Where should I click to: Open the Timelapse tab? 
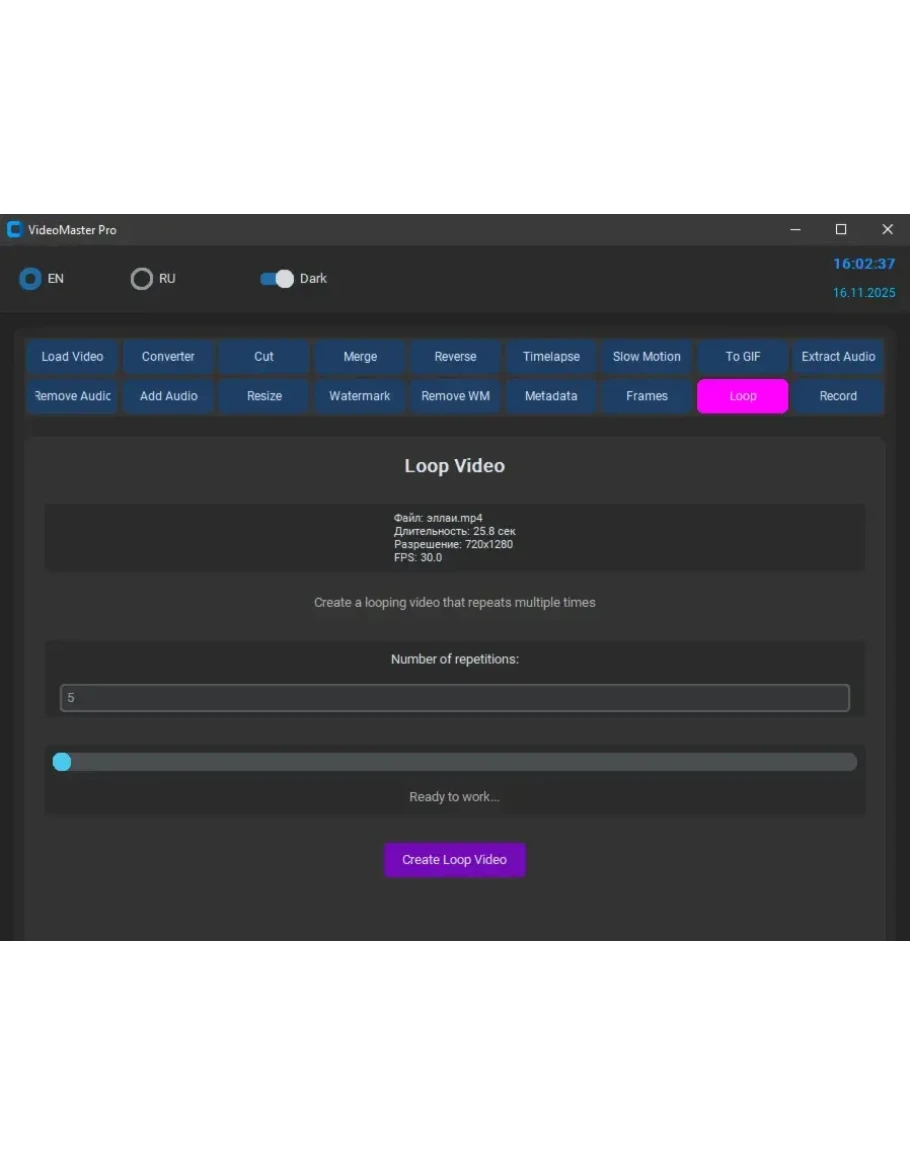click(551, 357)
